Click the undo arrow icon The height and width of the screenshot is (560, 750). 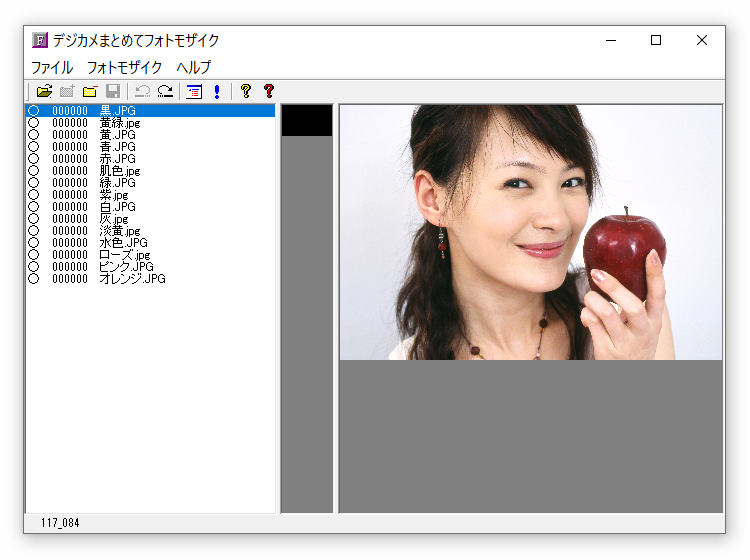pos(143,91)
